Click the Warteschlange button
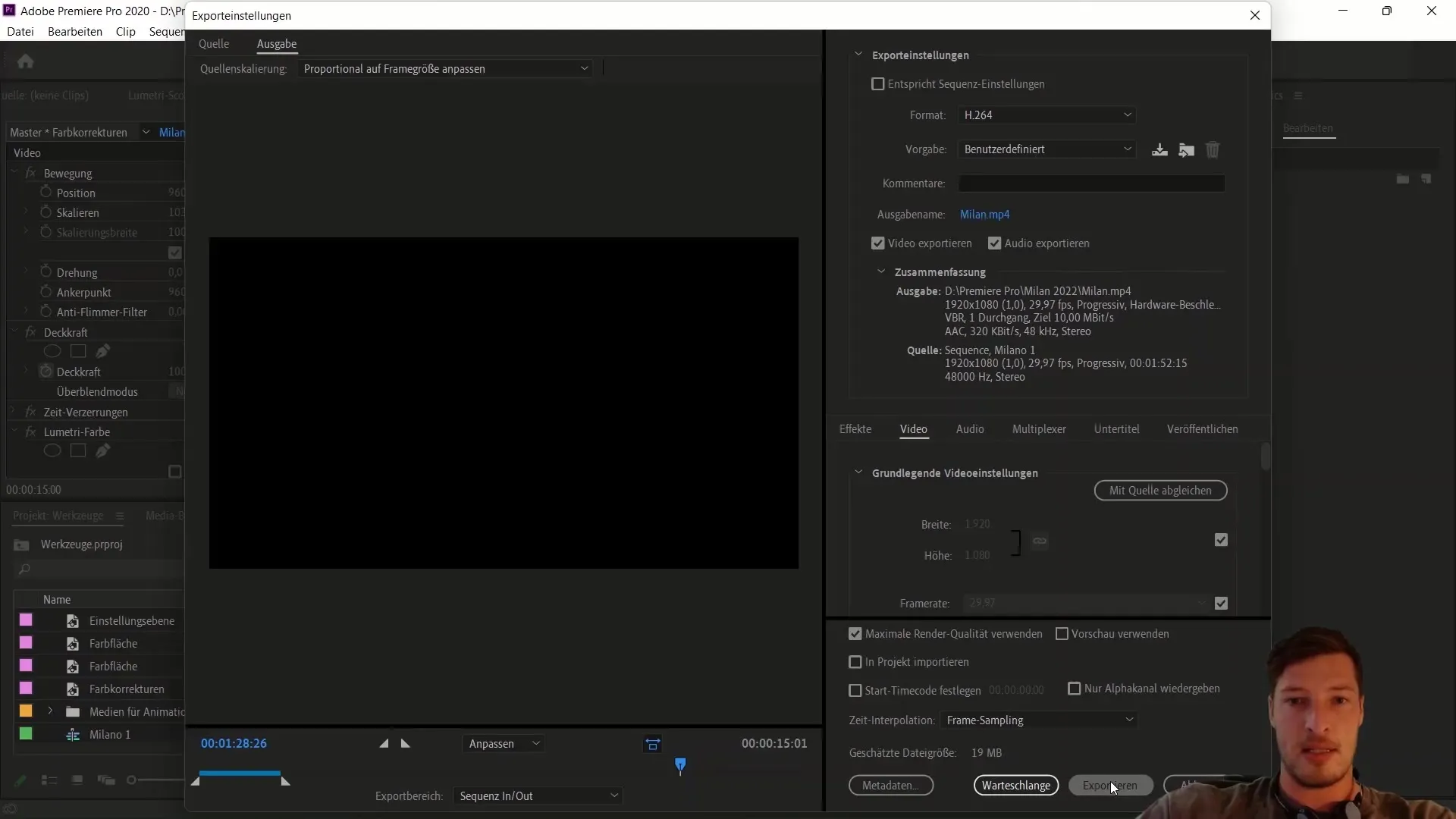 tap(1016, 786)
